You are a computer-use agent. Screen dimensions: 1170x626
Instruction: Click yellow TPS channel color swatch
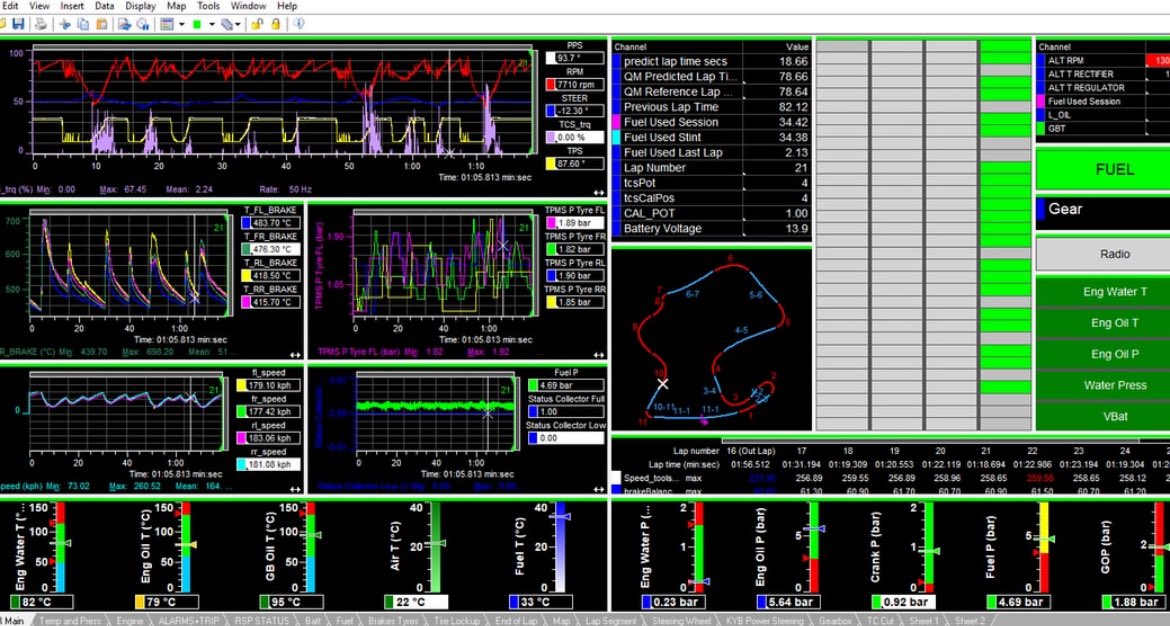[x=551, y=163]
